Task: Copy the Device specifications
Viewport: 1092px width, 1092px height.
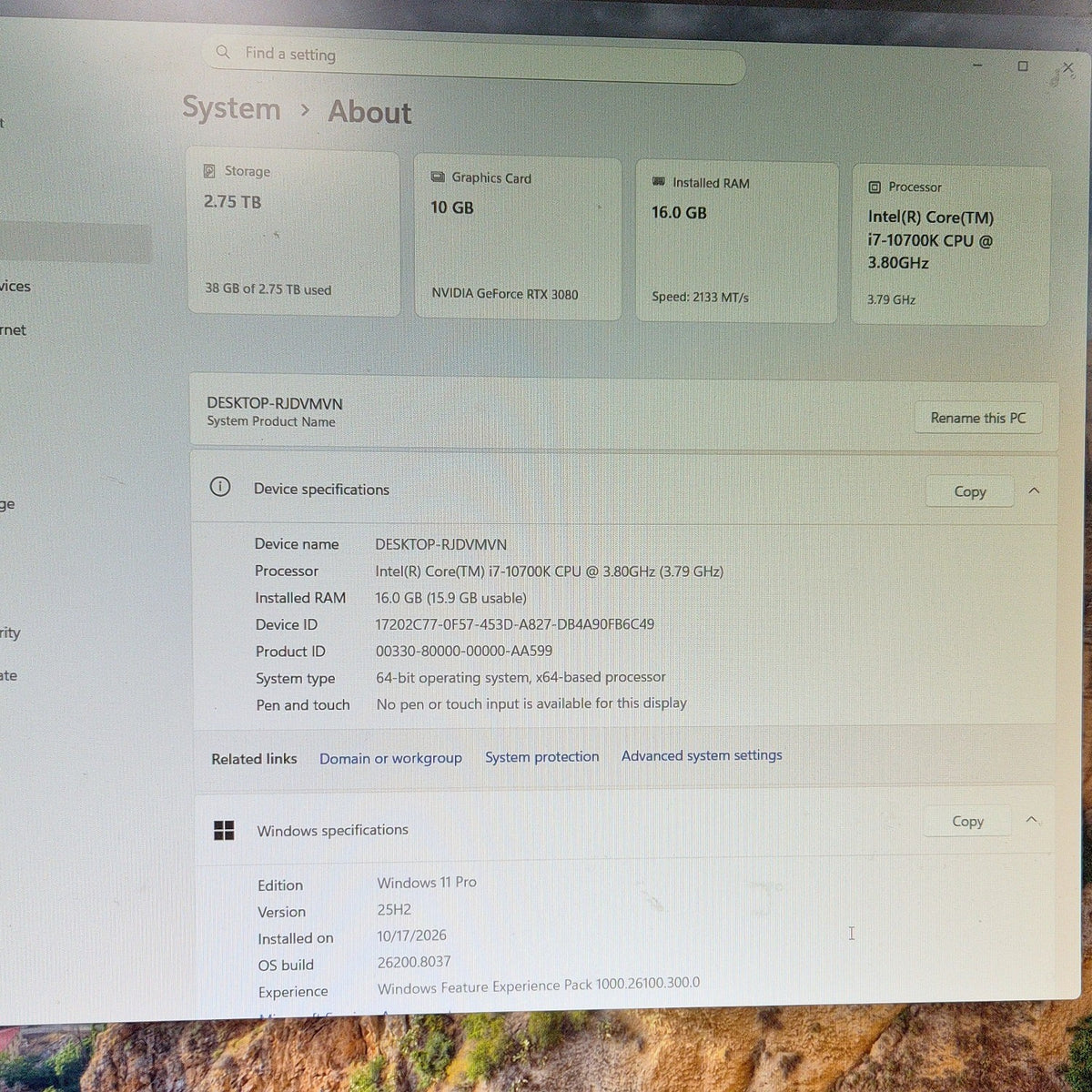Action: (970, 491)
